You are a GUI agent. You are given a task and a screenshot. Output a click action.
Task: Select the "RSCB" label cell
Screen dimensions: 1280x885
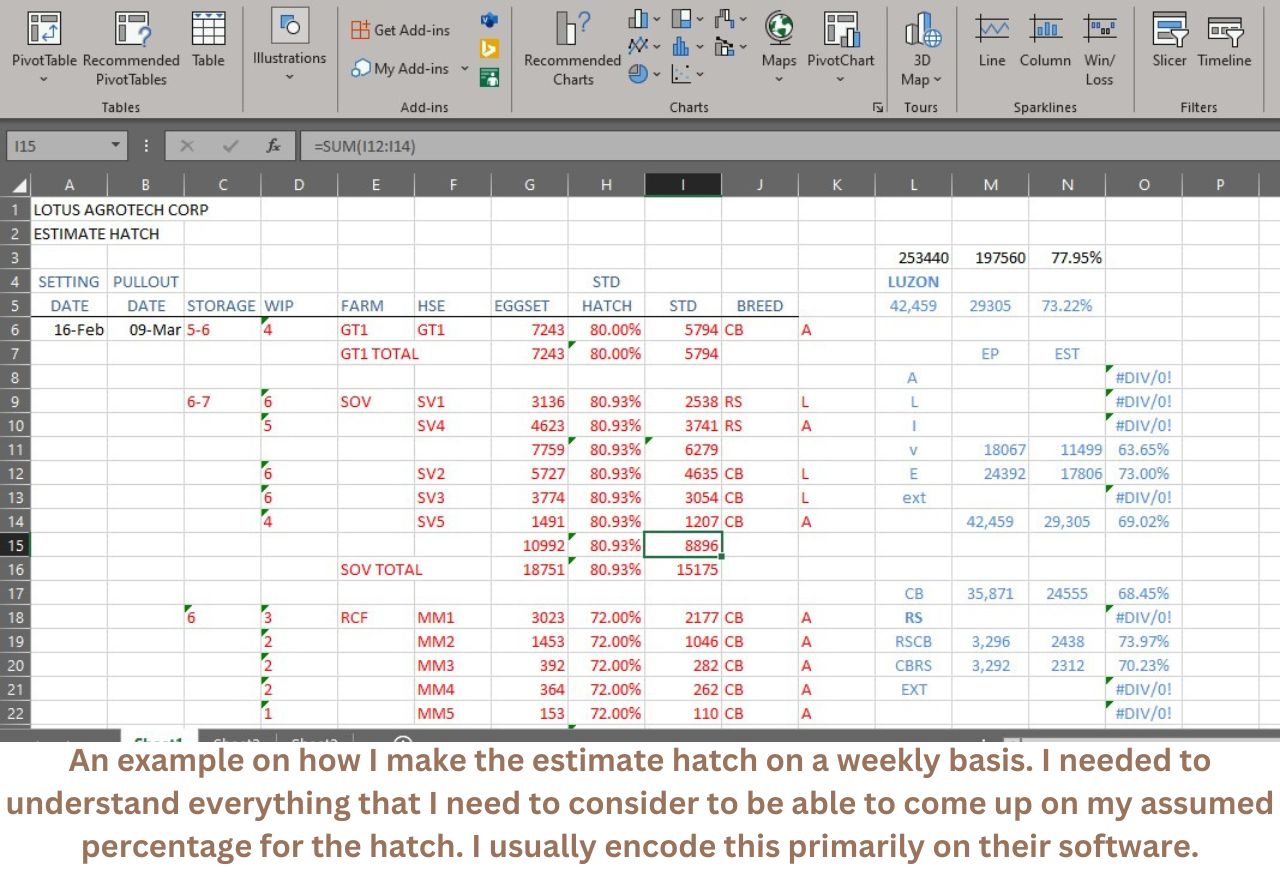(x=913, y=641)
